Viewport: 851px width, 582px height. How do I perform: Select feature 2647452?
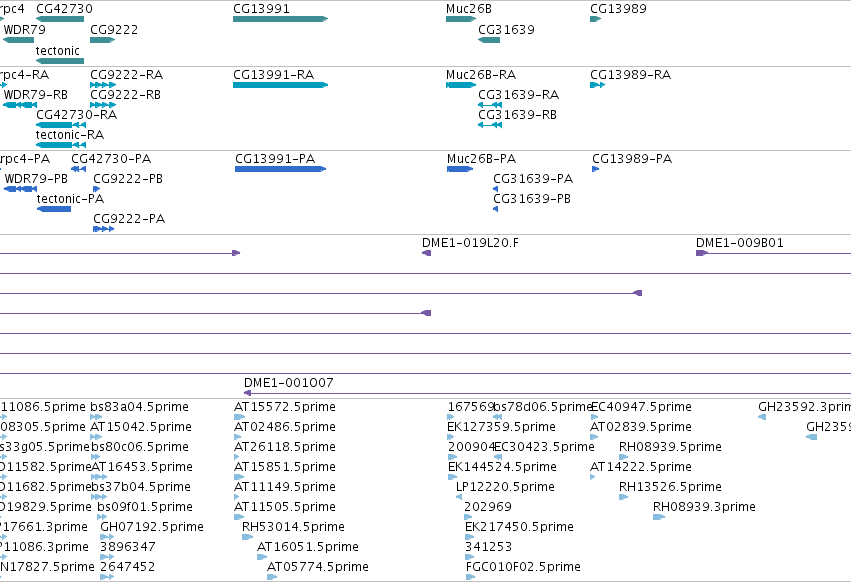pyautogui.click(x=128, y=567)
